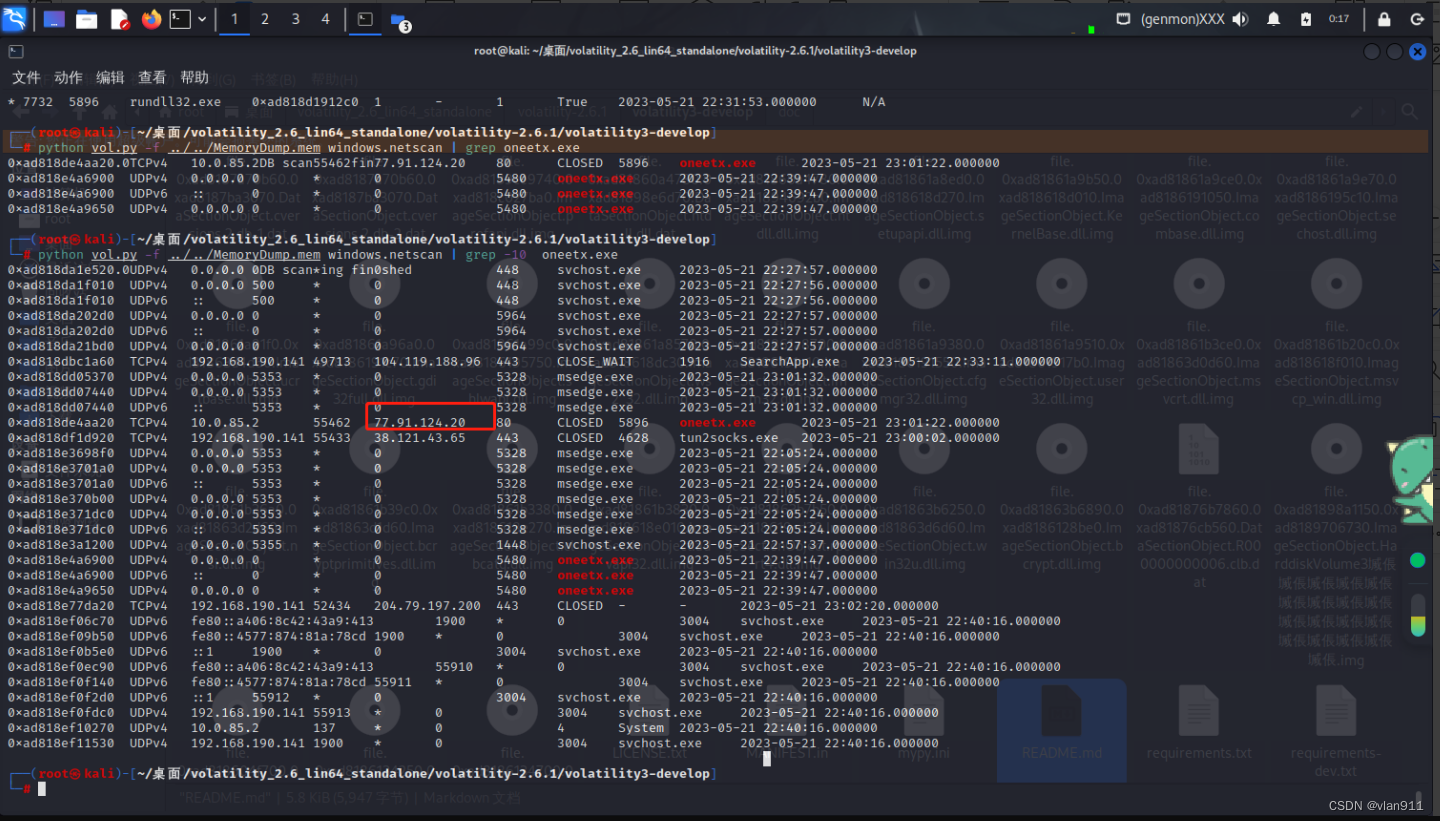Image resolution: width=1440 pixels, height=821 pixels.
Task: Click the timestamp 2023-05-21 23:00:02.000000
Action: [x=900, y=438]
